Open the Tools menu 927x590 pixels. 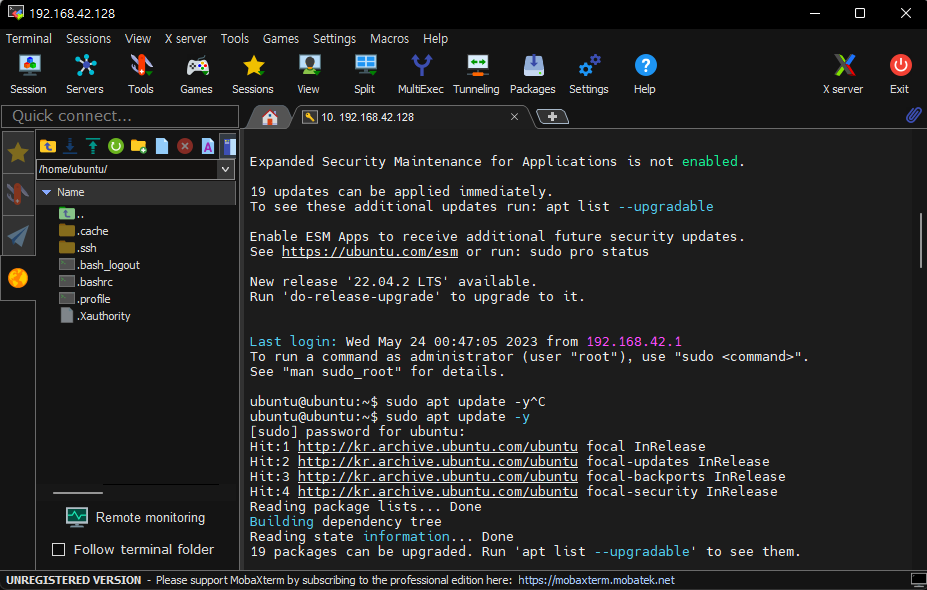pos(235,38)
